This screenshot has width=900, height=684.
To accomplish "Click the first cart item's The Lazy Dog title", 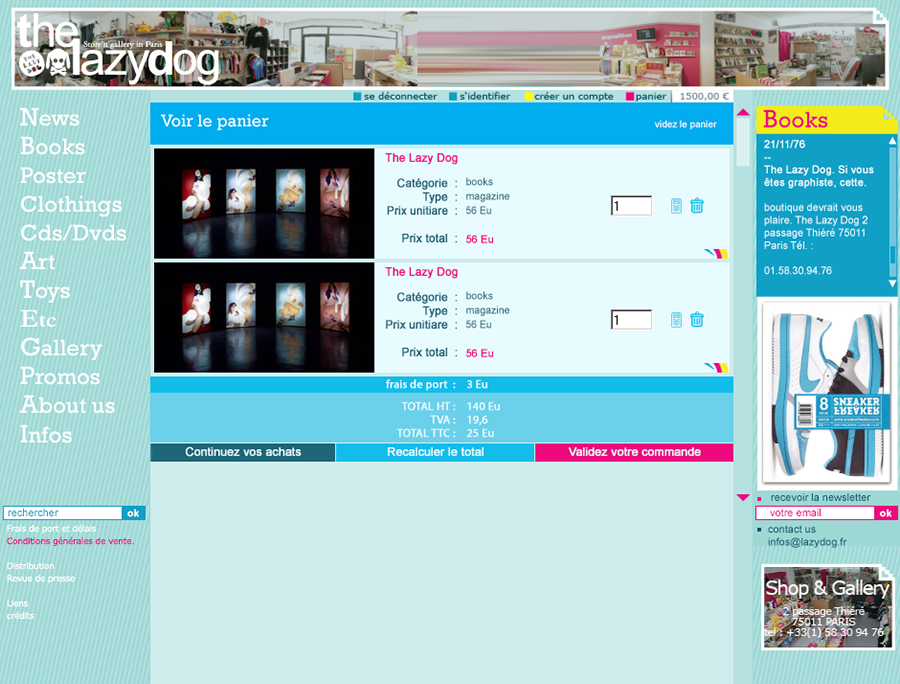I will (421, 158).
